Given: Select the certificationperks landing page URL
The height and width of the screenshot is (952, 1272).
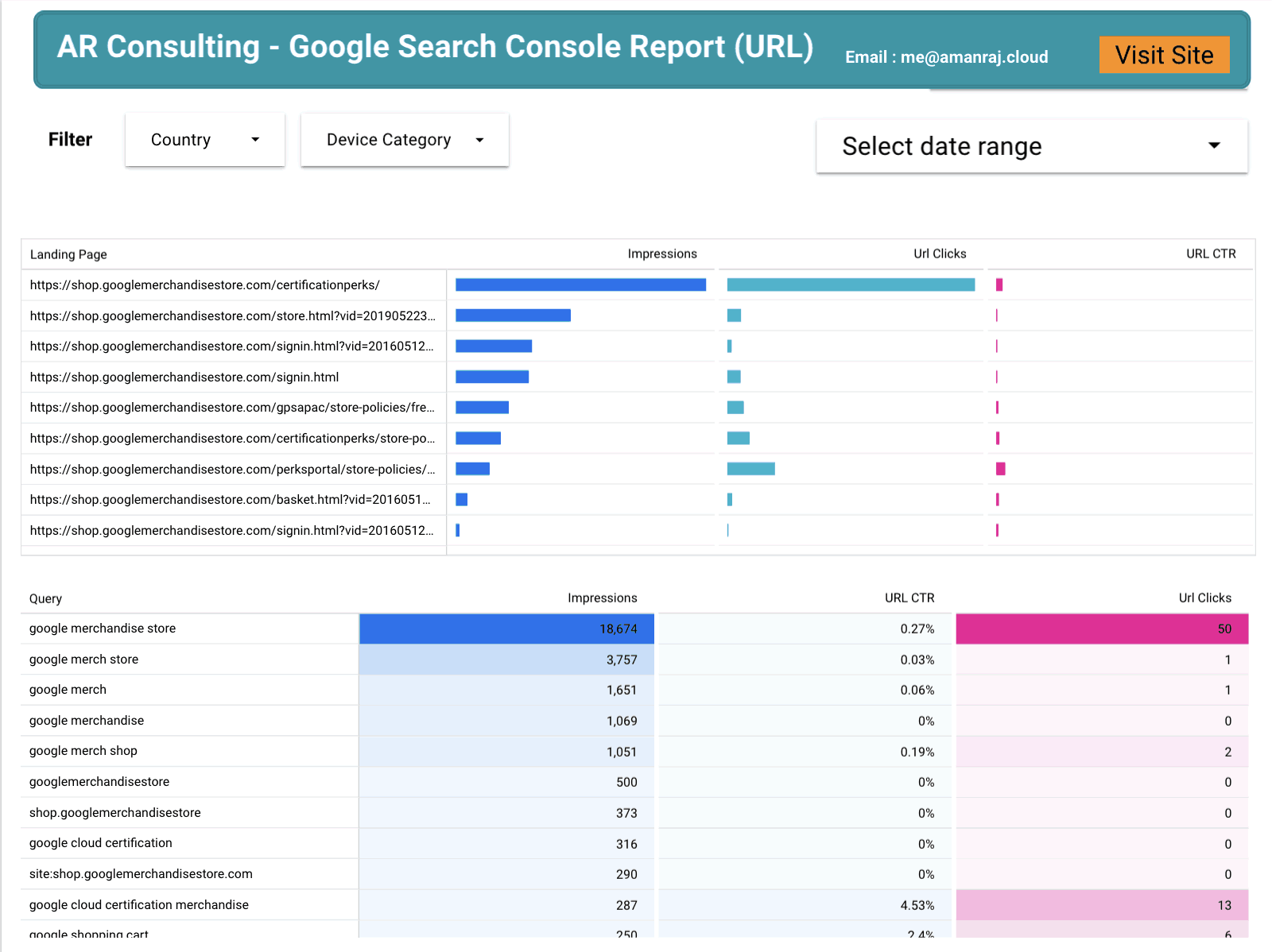Looking at the screenshot, I should (205, 284).
